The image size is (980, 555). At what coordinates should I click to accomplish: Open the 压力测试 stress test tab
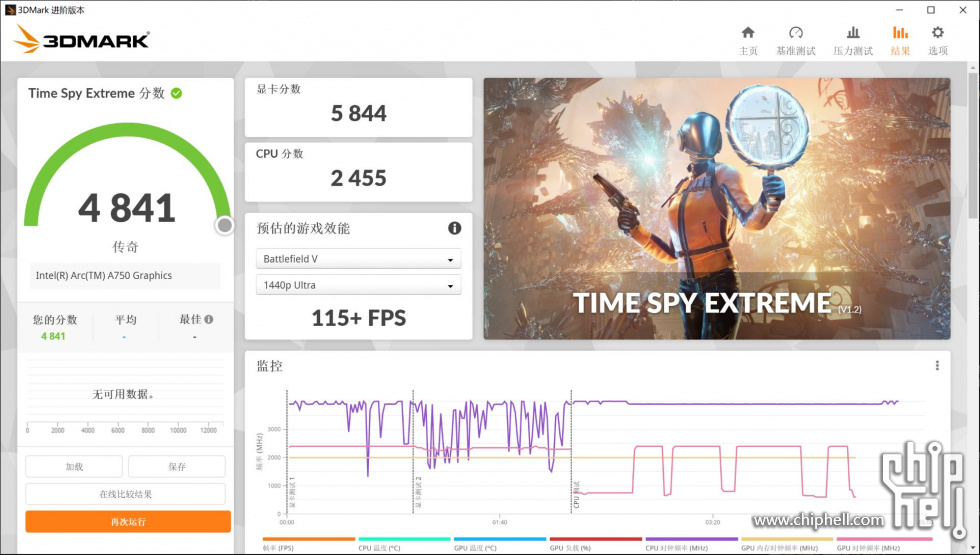coord(853,41)
